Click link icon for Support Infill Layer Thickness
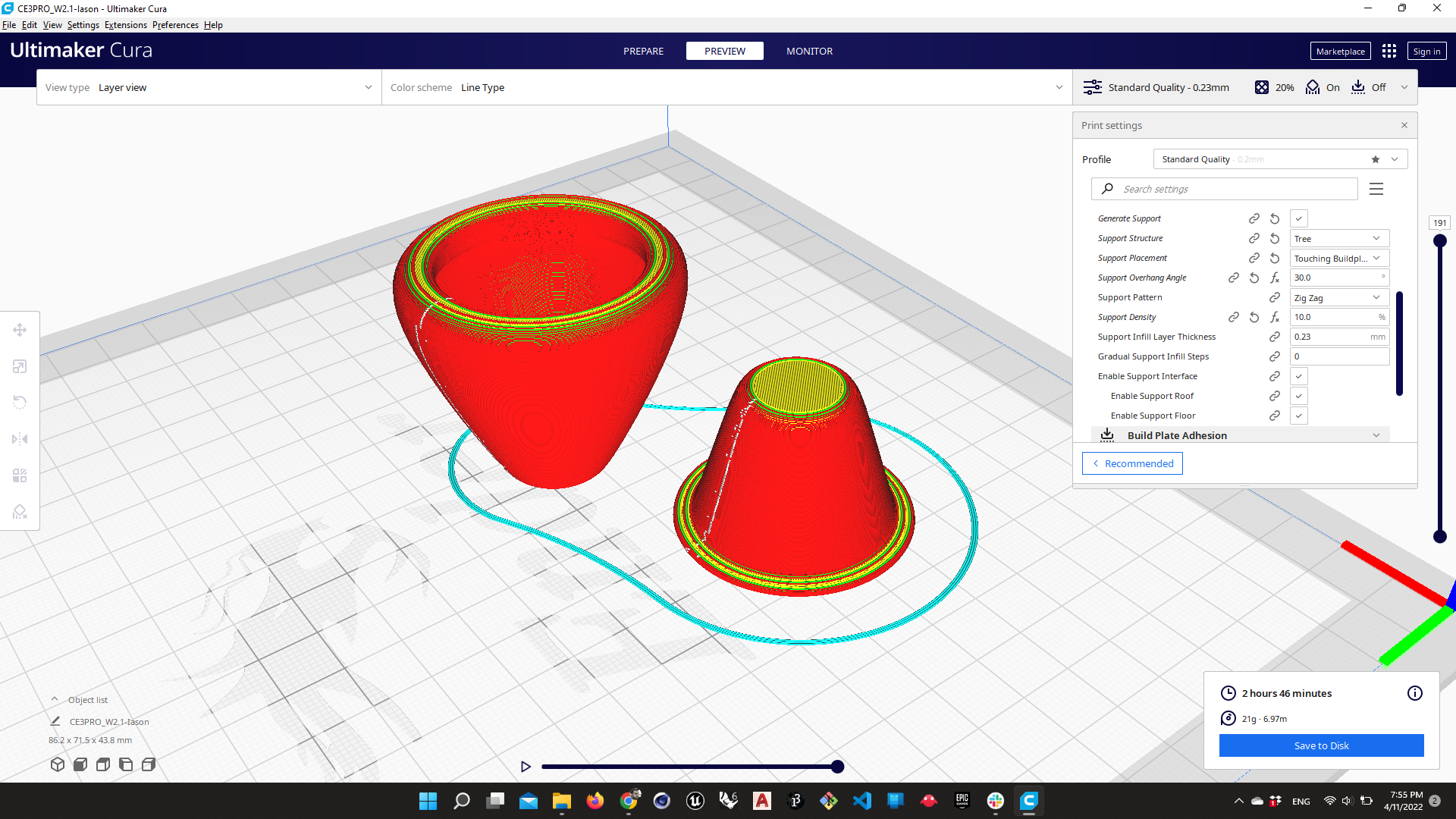The height and width of the screenshot is (819, 1456). point(1275,337)
